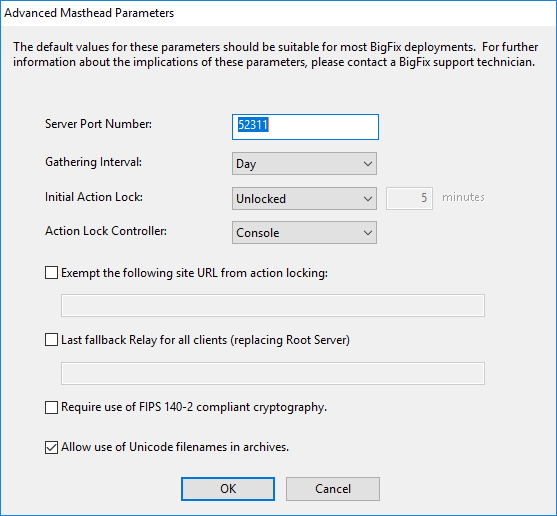Click the Server Port Number label
557x516 pixels.
[98, 124]
